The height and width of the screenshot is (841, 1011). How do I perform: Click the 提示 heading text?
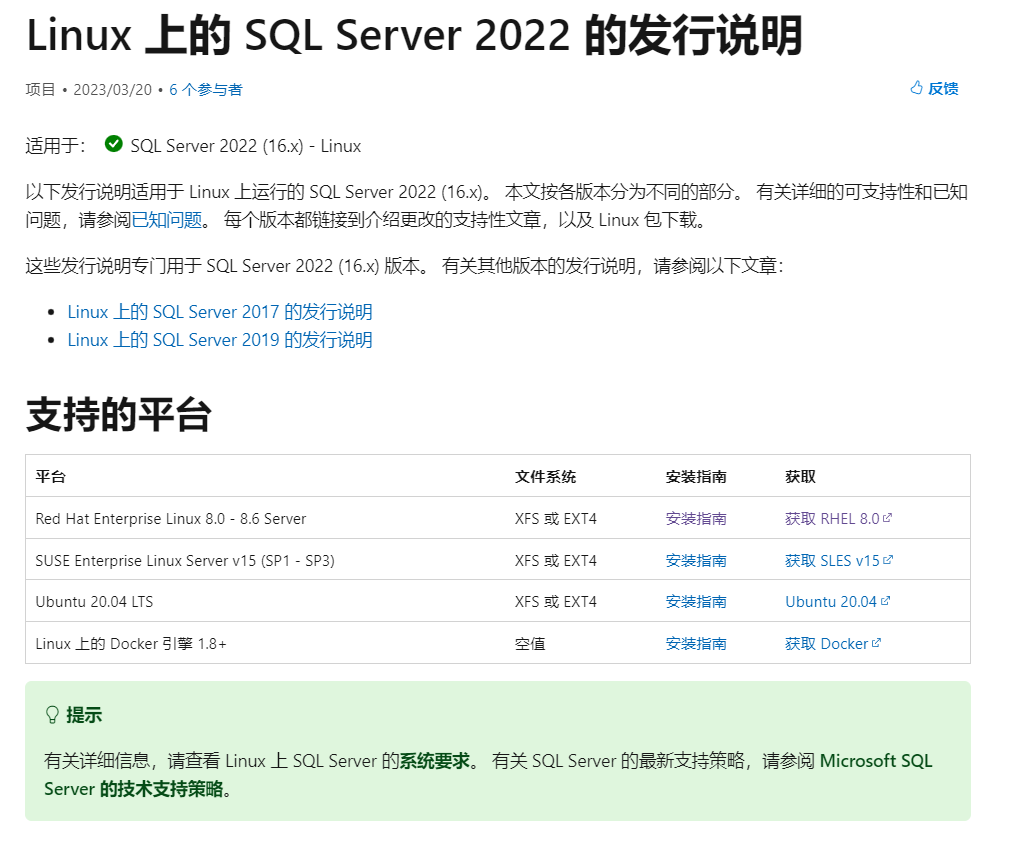tap(84, 715)
